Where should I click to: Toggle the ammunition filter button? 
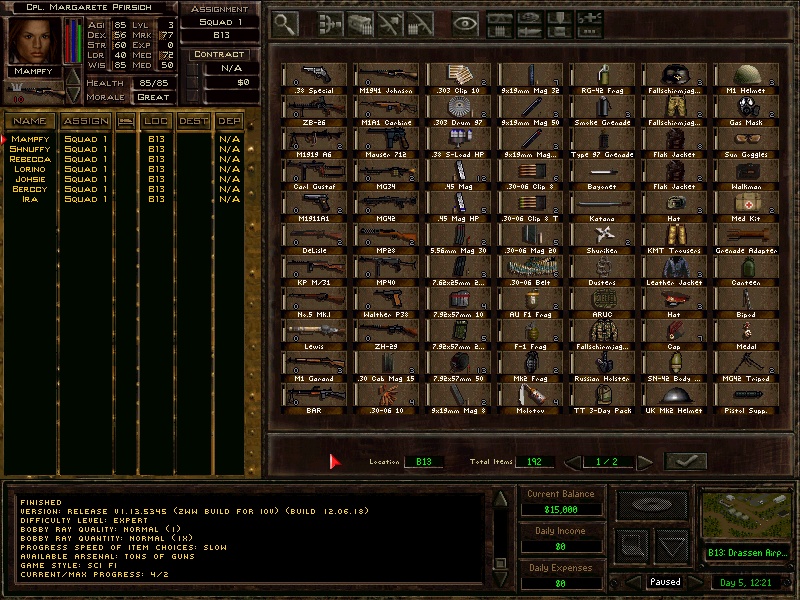[x=499, y=32]
